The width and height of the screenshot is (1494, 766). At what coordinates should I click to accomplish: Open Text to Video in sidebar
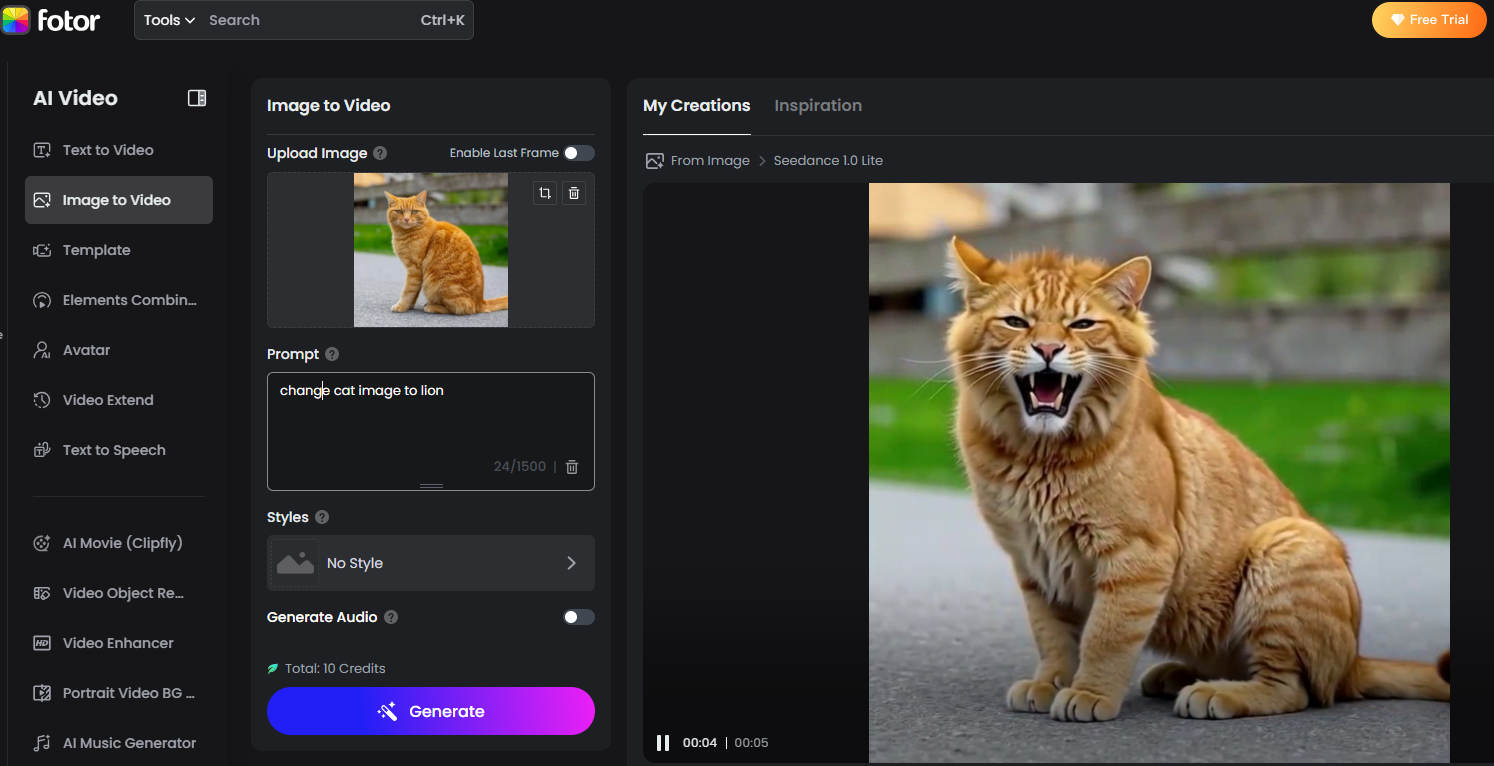click(x=108, y=150)
